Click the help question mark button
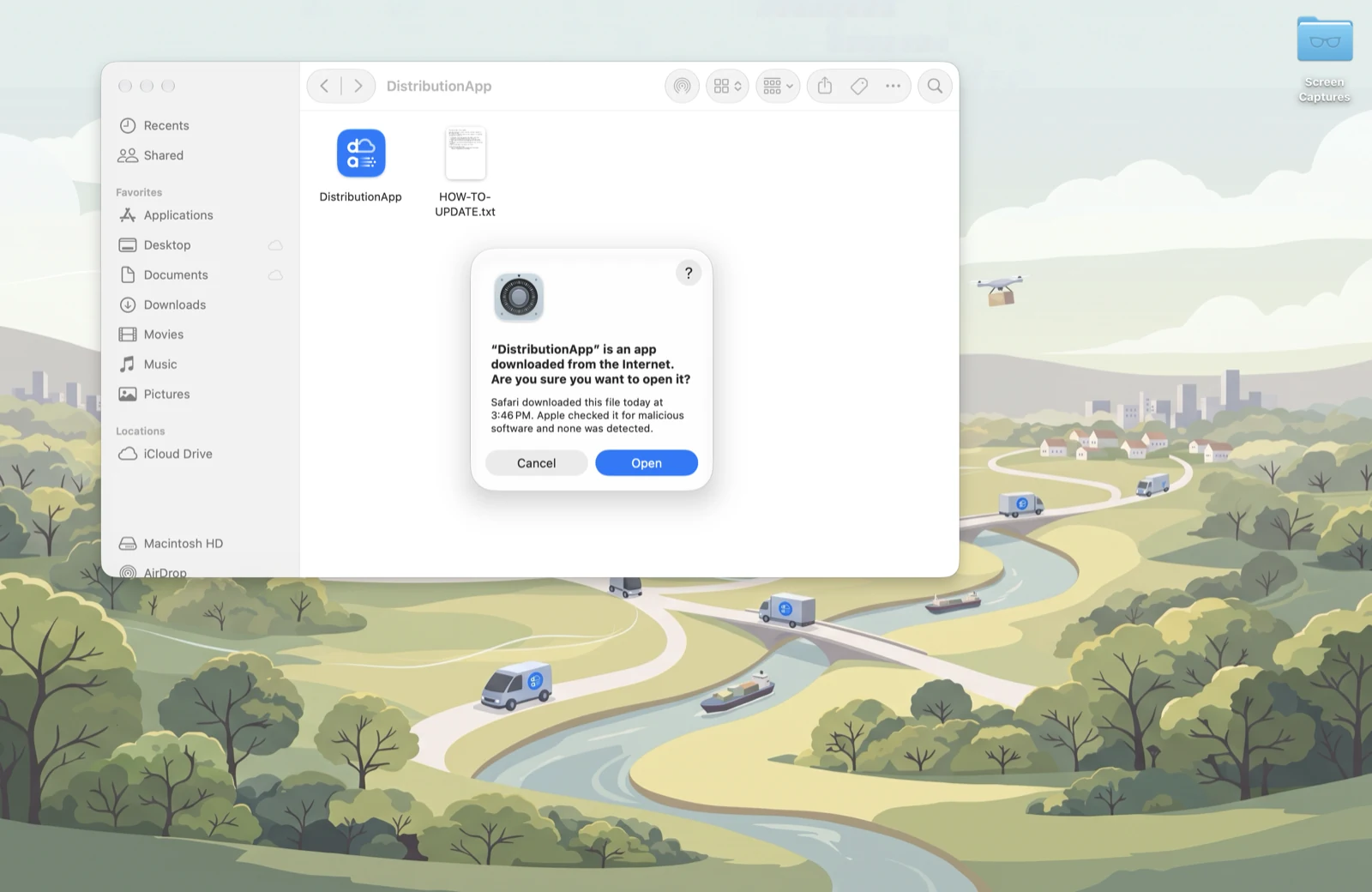The image size is (1372, 892). 689,273
